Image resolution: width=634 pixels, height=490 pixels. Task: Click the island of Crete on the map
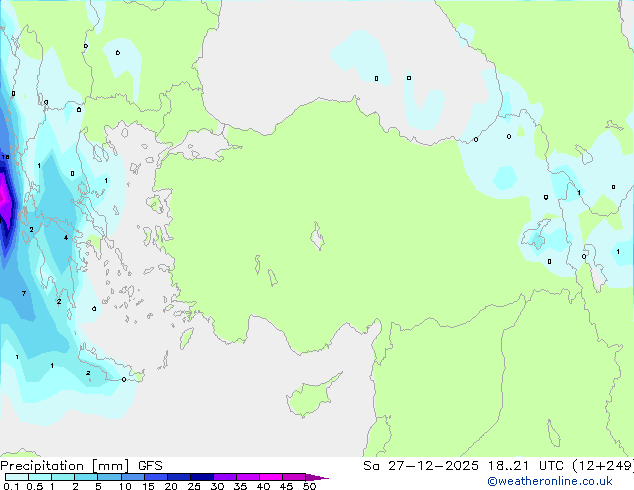[106, 366]
